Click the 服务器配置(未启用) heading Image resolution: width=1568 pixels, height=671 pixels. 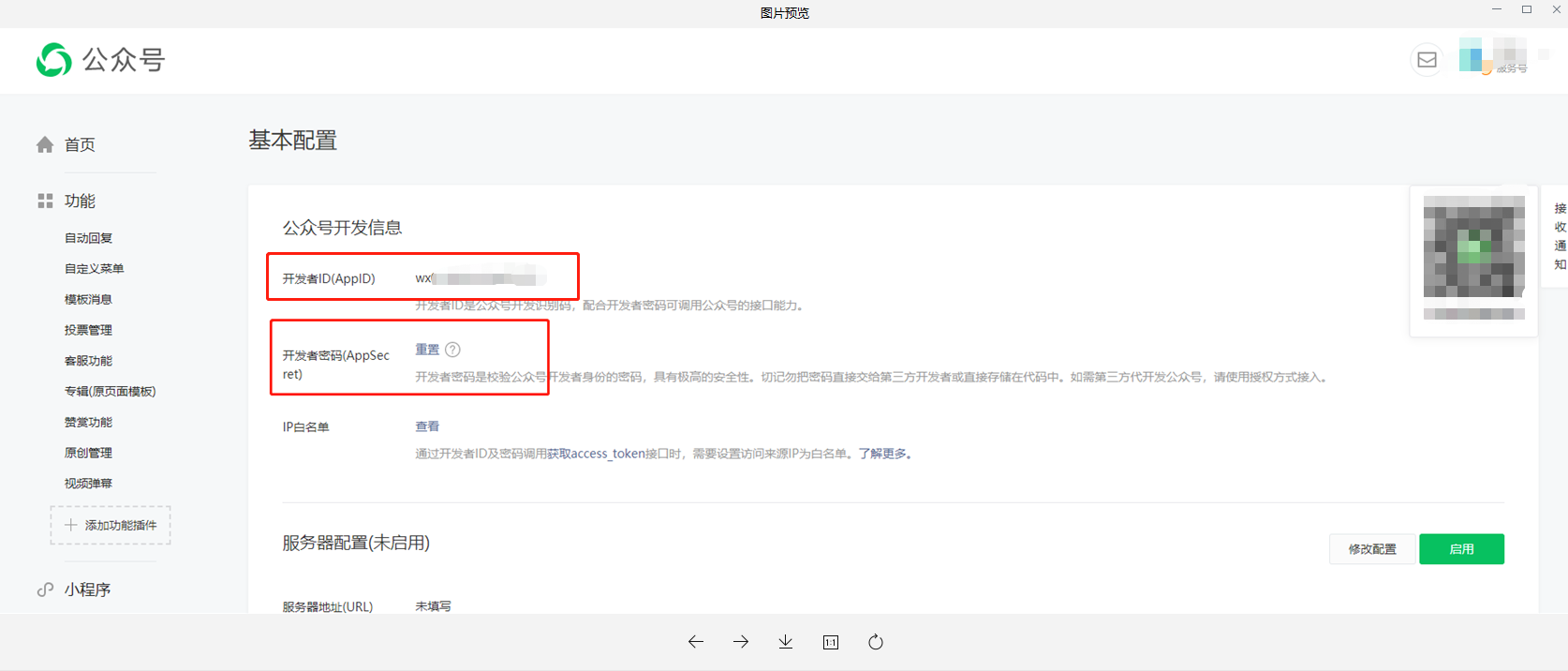[x=356, y=543]
